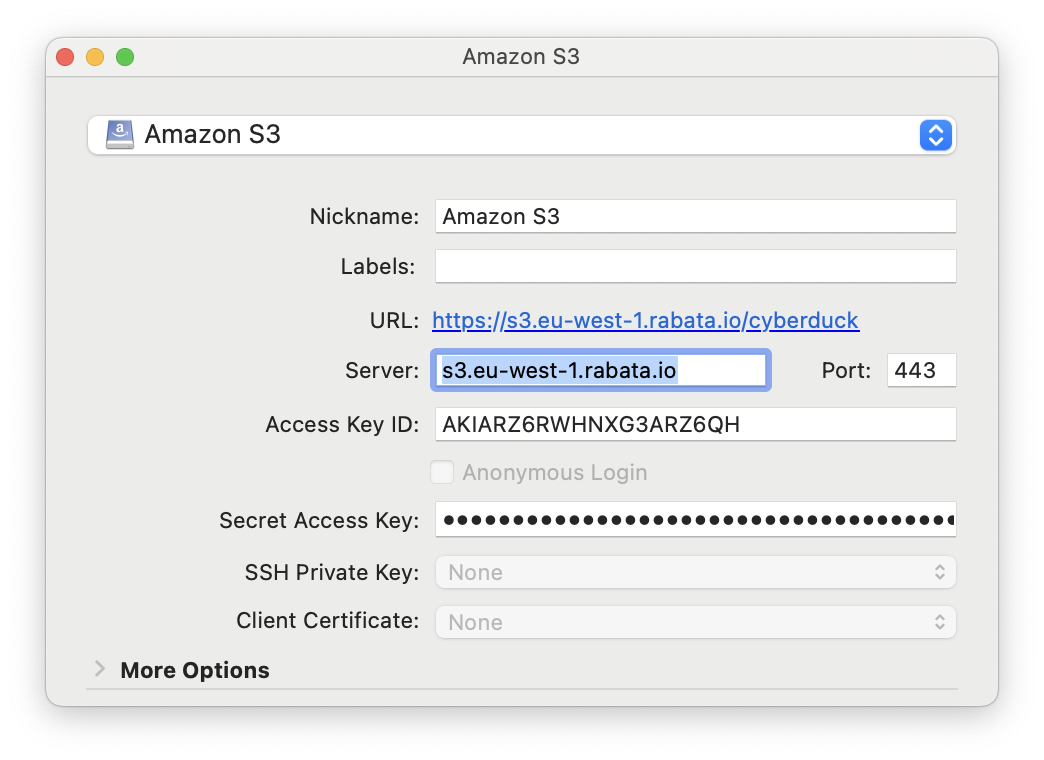1044x760 pixels.
Task: Open the connection protocol dropdown
Action: 520,134
